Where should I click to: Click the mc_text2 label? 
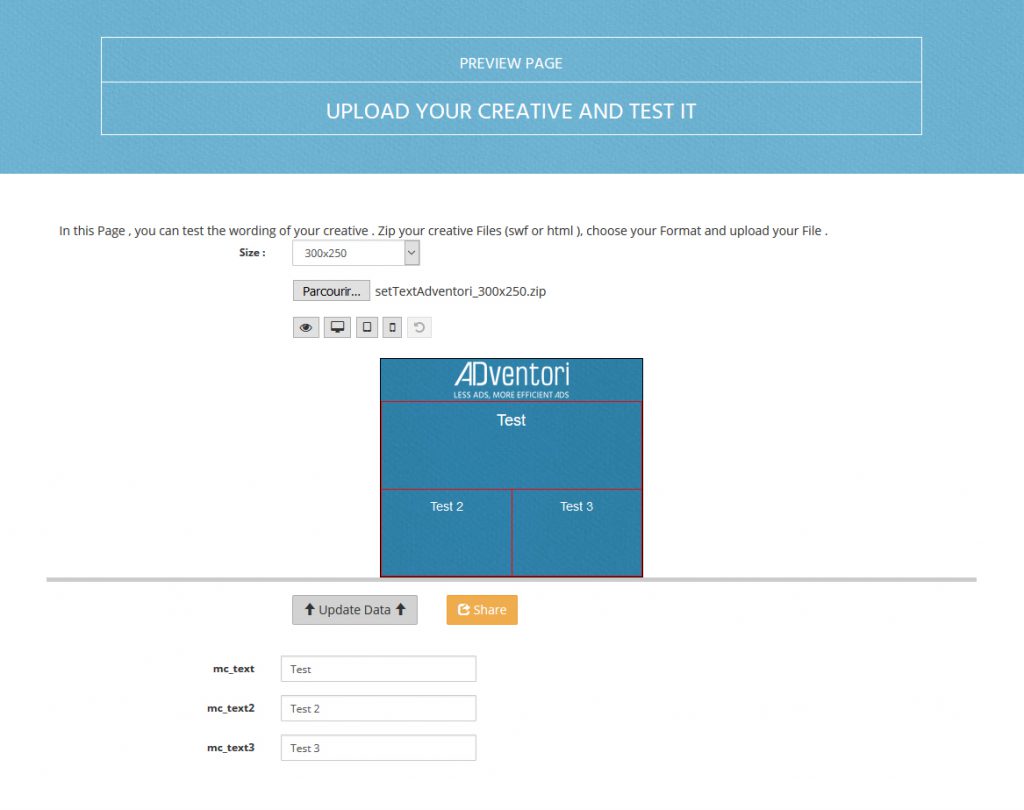point(231,708)
